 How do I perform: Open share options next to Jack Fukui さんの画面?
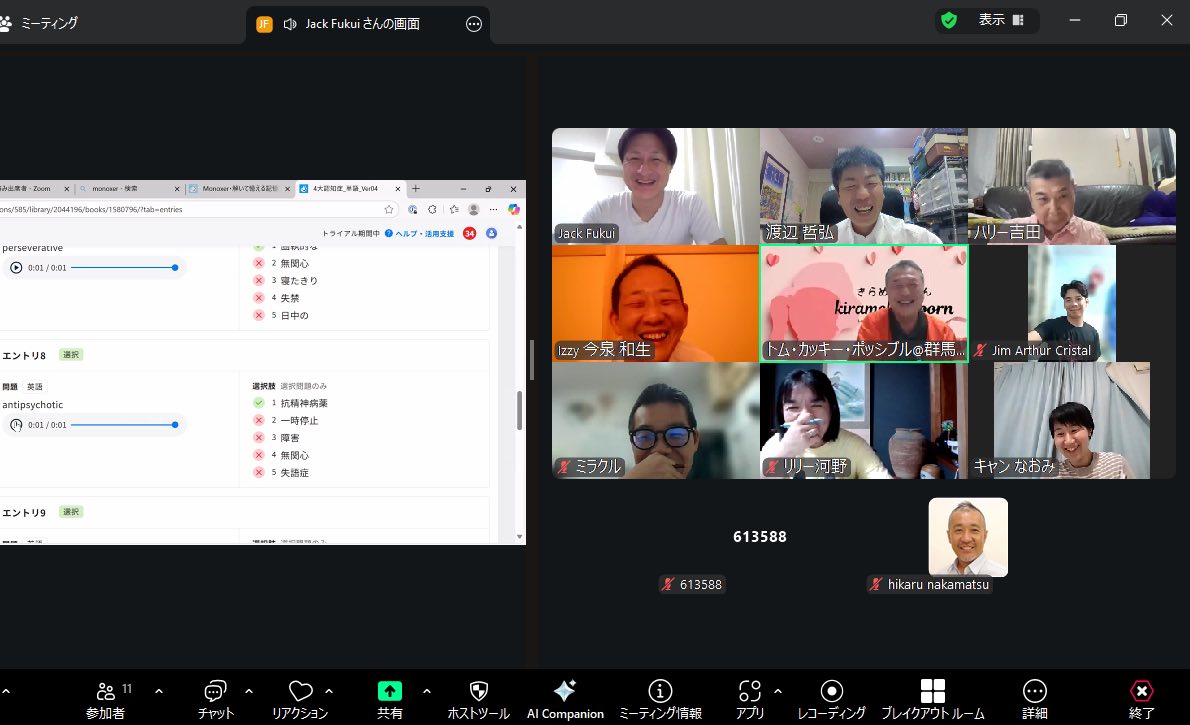point(474,24)
